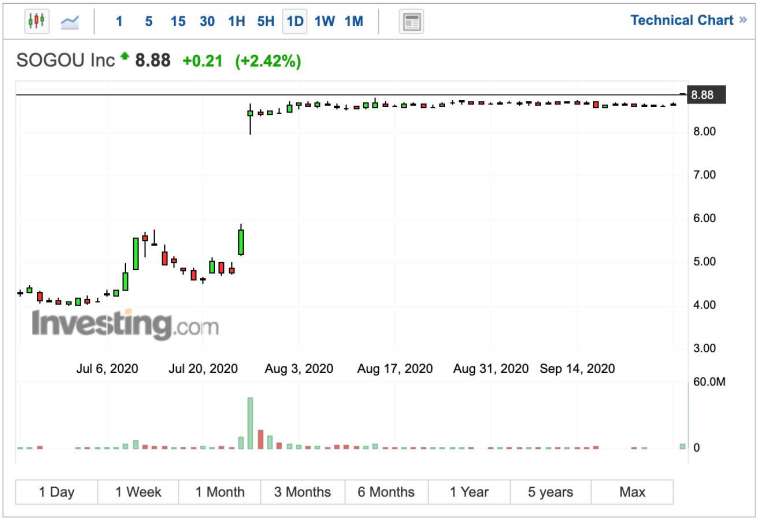
Task: Click the 8.88 price label on axis
Action: [706, 95]
